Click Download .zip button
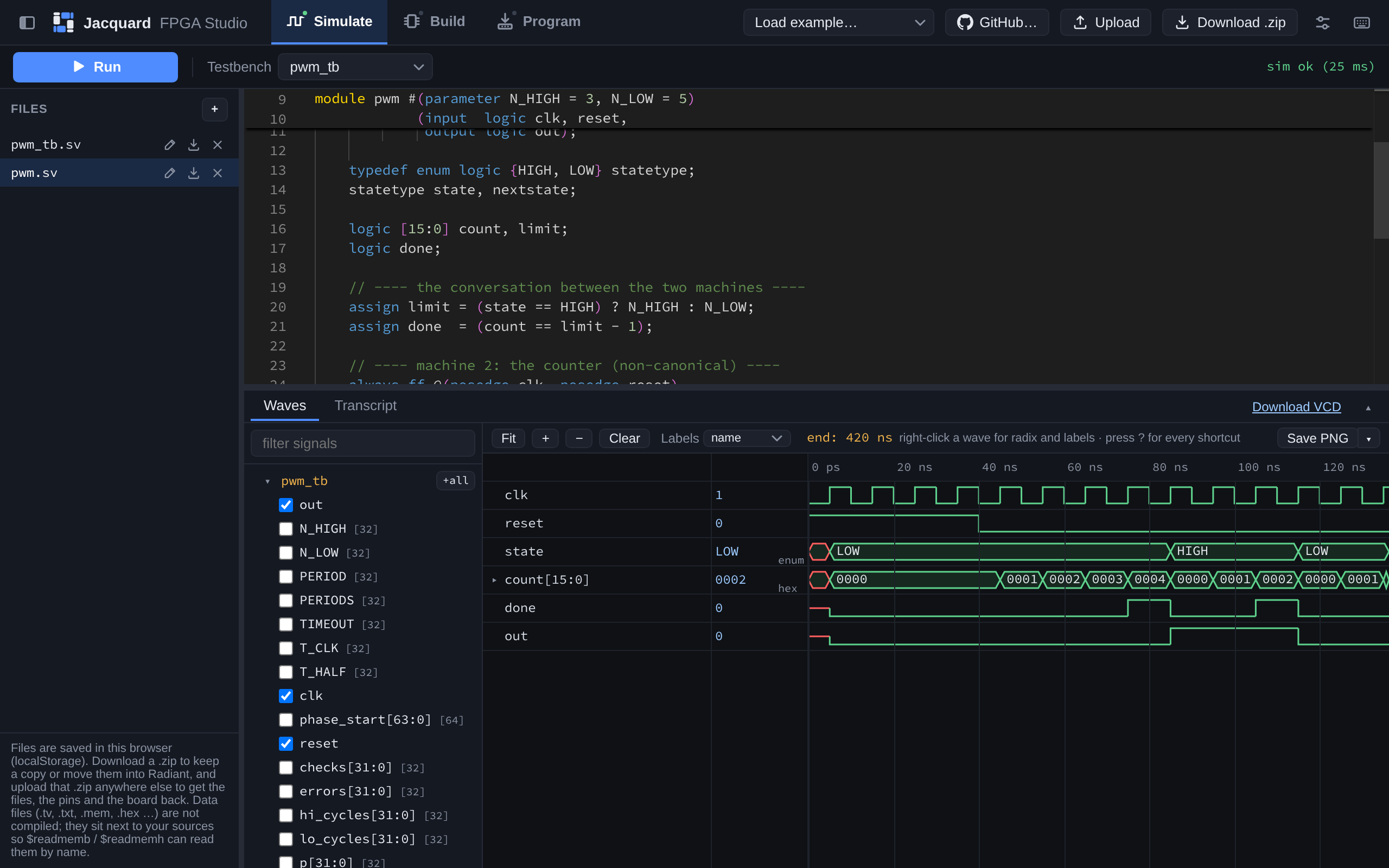This screenshot has width=1389, height=868. pos(1229,22)
